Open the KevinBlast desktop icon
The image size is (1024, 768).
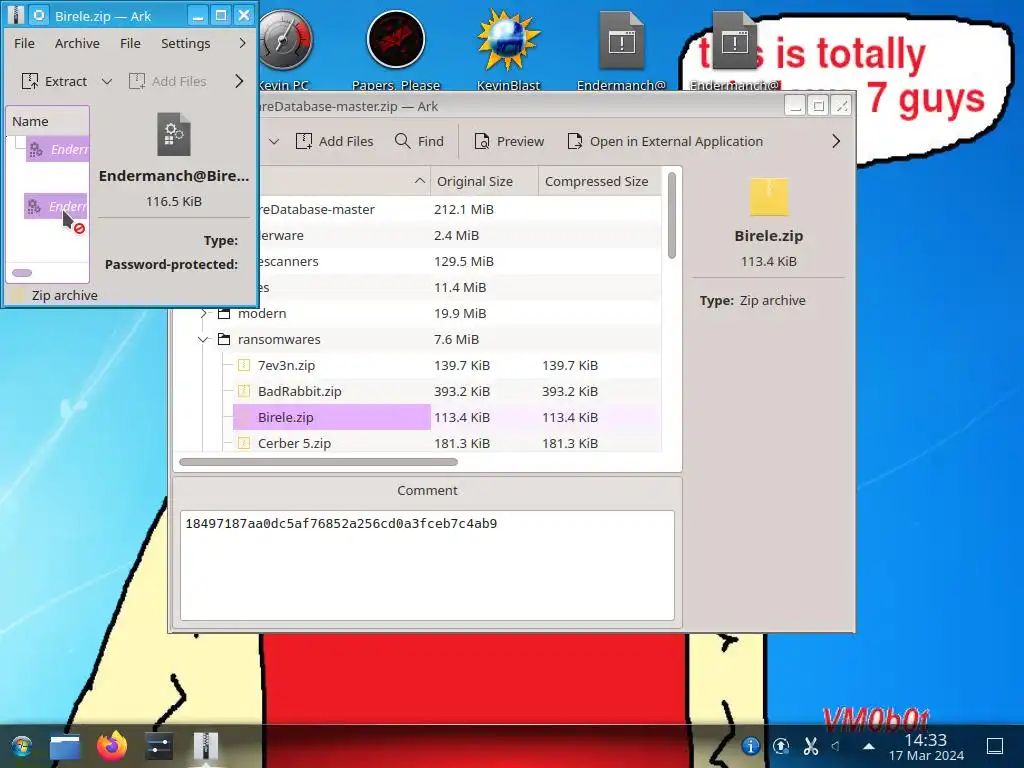point(508,50)
